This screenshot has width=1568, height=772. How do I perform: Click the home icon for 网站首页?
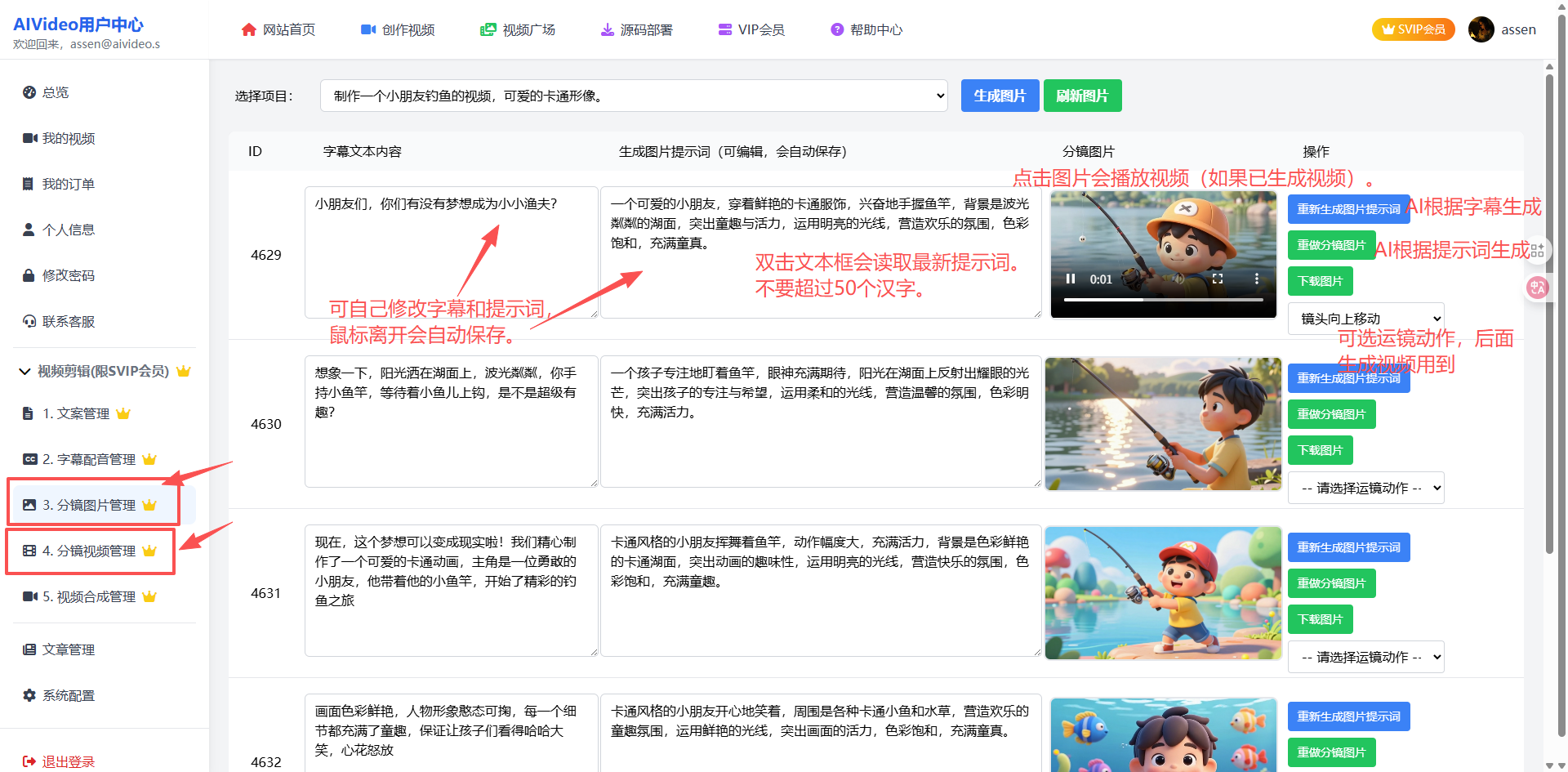point(249,30)
